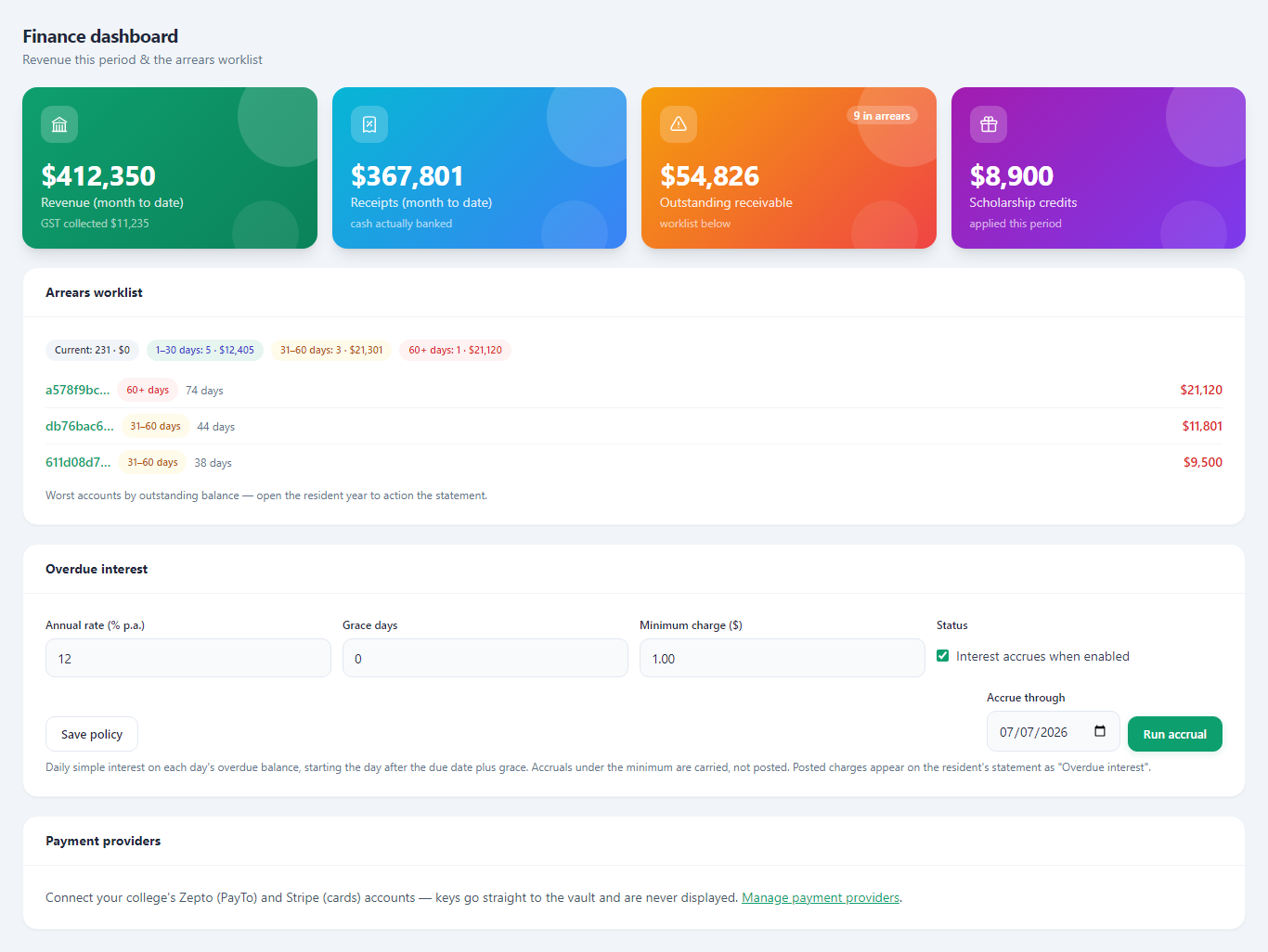The height and width of the screenshot is (952, 1268).
Task: Click the $412,350 revenue figure
Action: coord(98,175)
